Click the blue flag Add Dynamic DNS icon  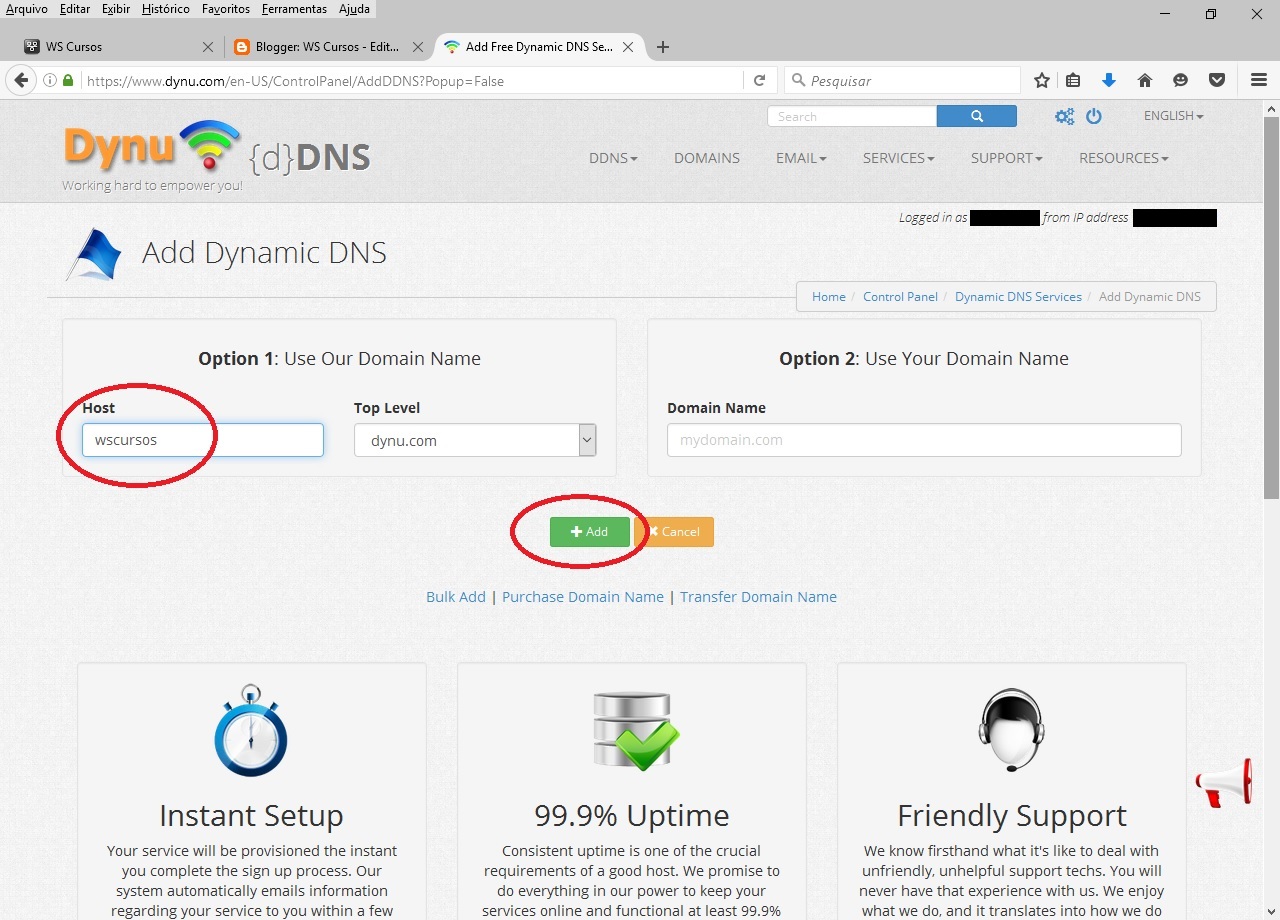click(94, 254)
